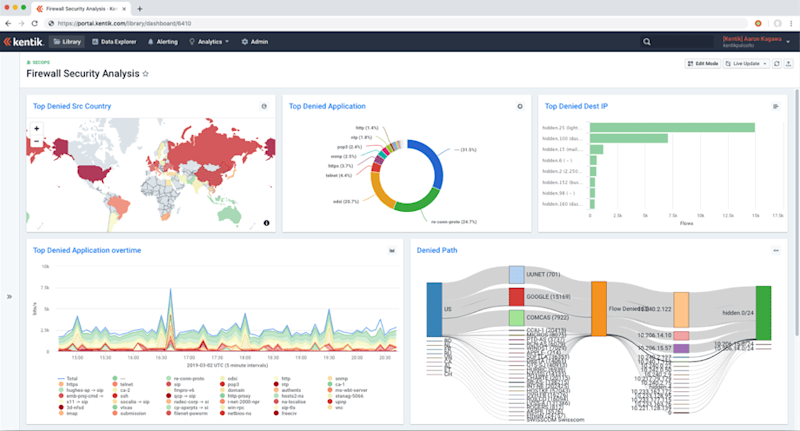
Task: Click the Top Denied Src Country panel icon
Action: (264, 106)
